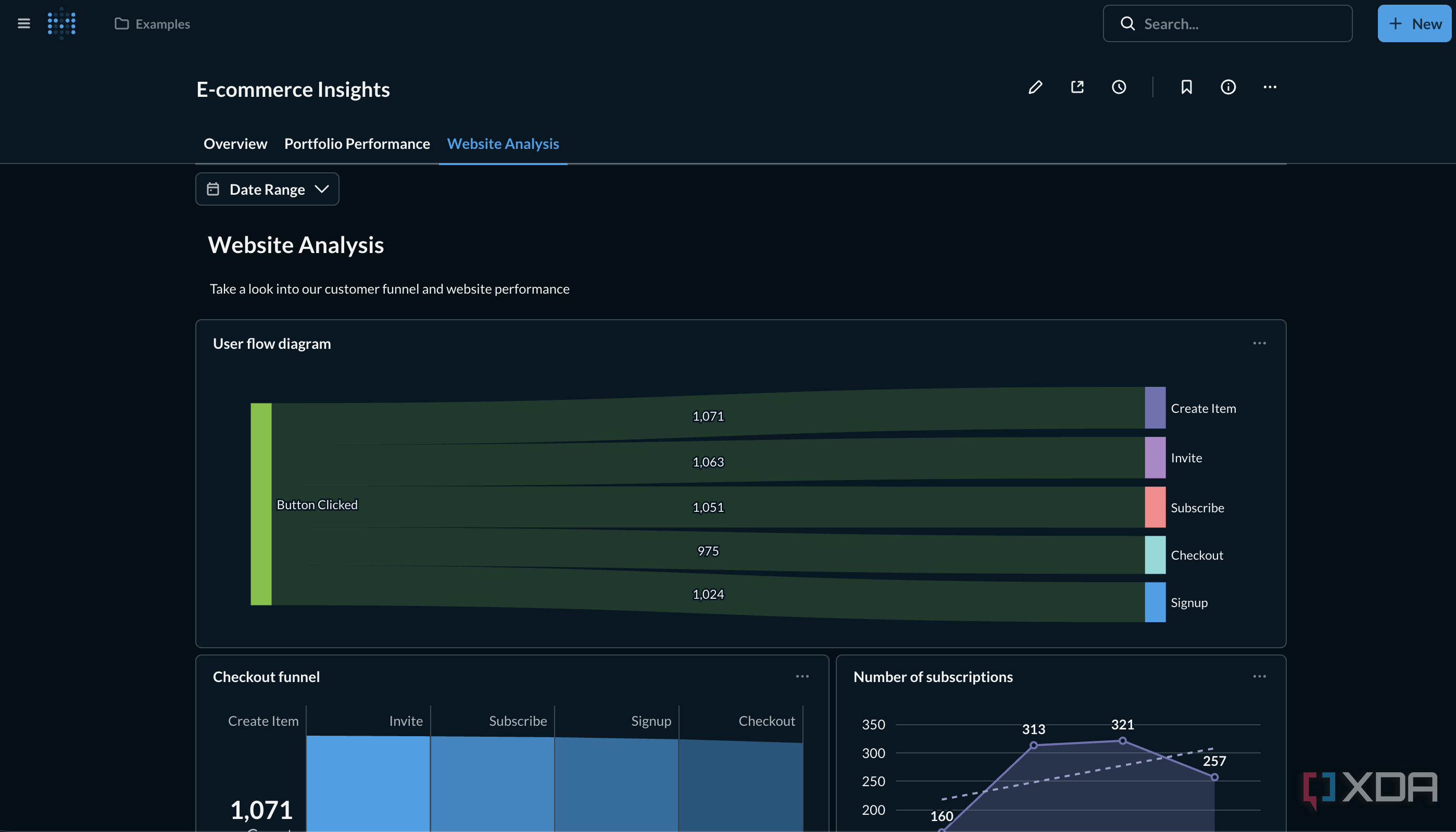
Task: Expand the Date Range filter dropdown
Action: pyautogui.click(x=268, y=189)
